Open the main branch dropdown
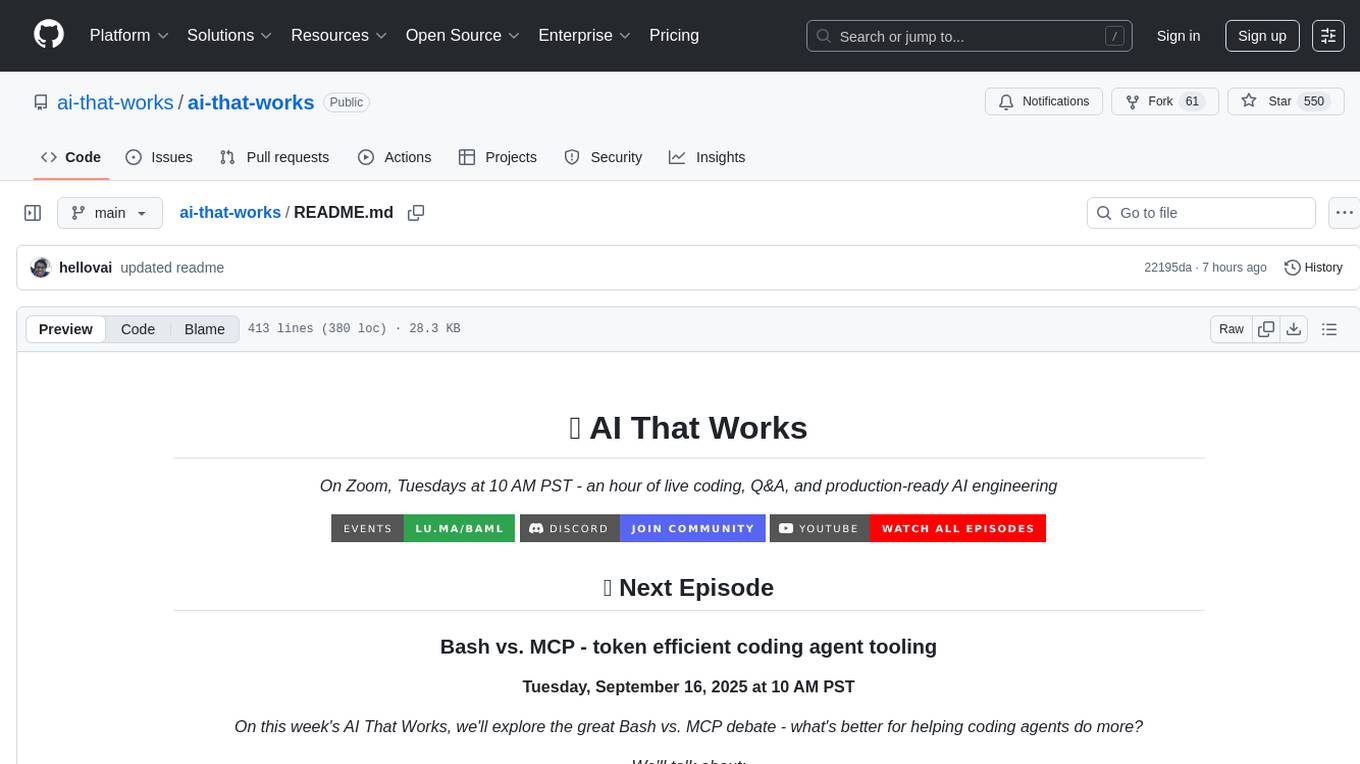 point(110,213)
